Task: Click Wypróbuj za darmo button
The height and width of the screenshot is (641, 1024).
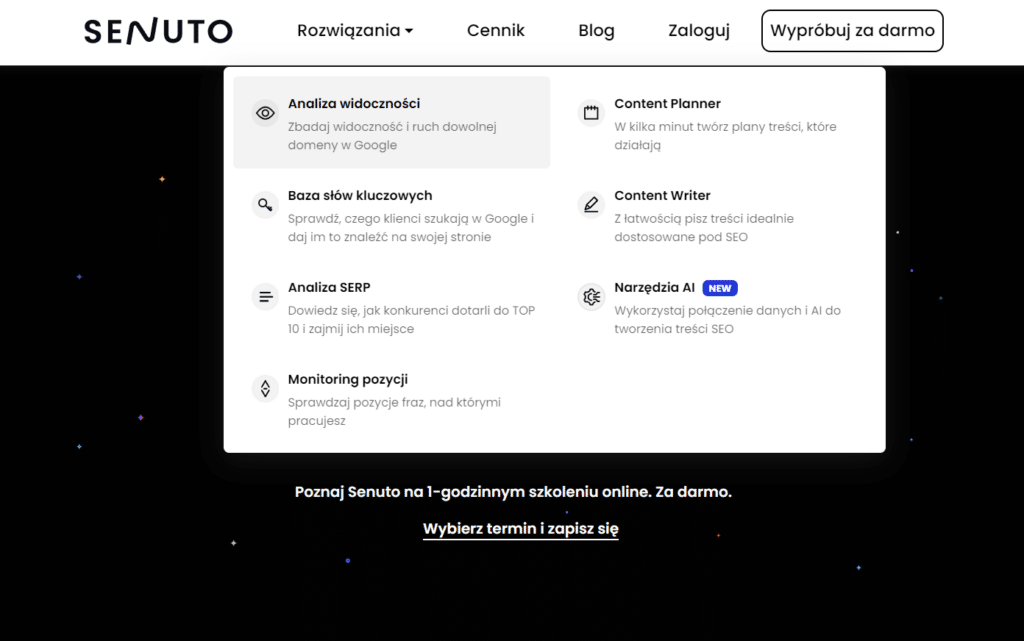Action: [x=851, y=30]
